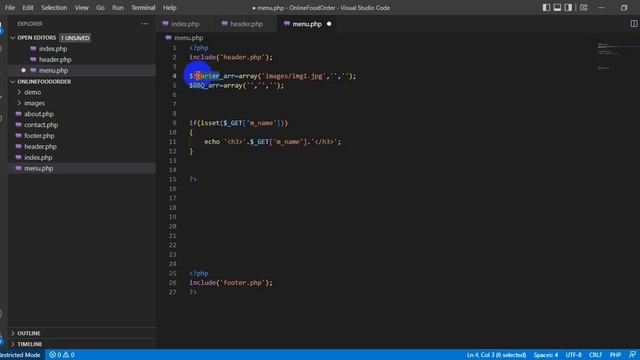Click the if(isset($_GET['m_name'])) line

238,123
